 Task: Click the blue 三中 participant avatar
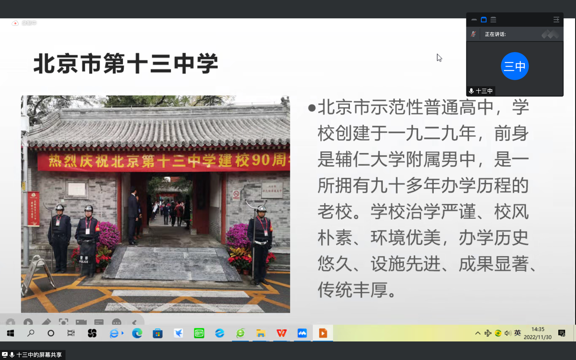pyautogui.click(x=515, y=66)
